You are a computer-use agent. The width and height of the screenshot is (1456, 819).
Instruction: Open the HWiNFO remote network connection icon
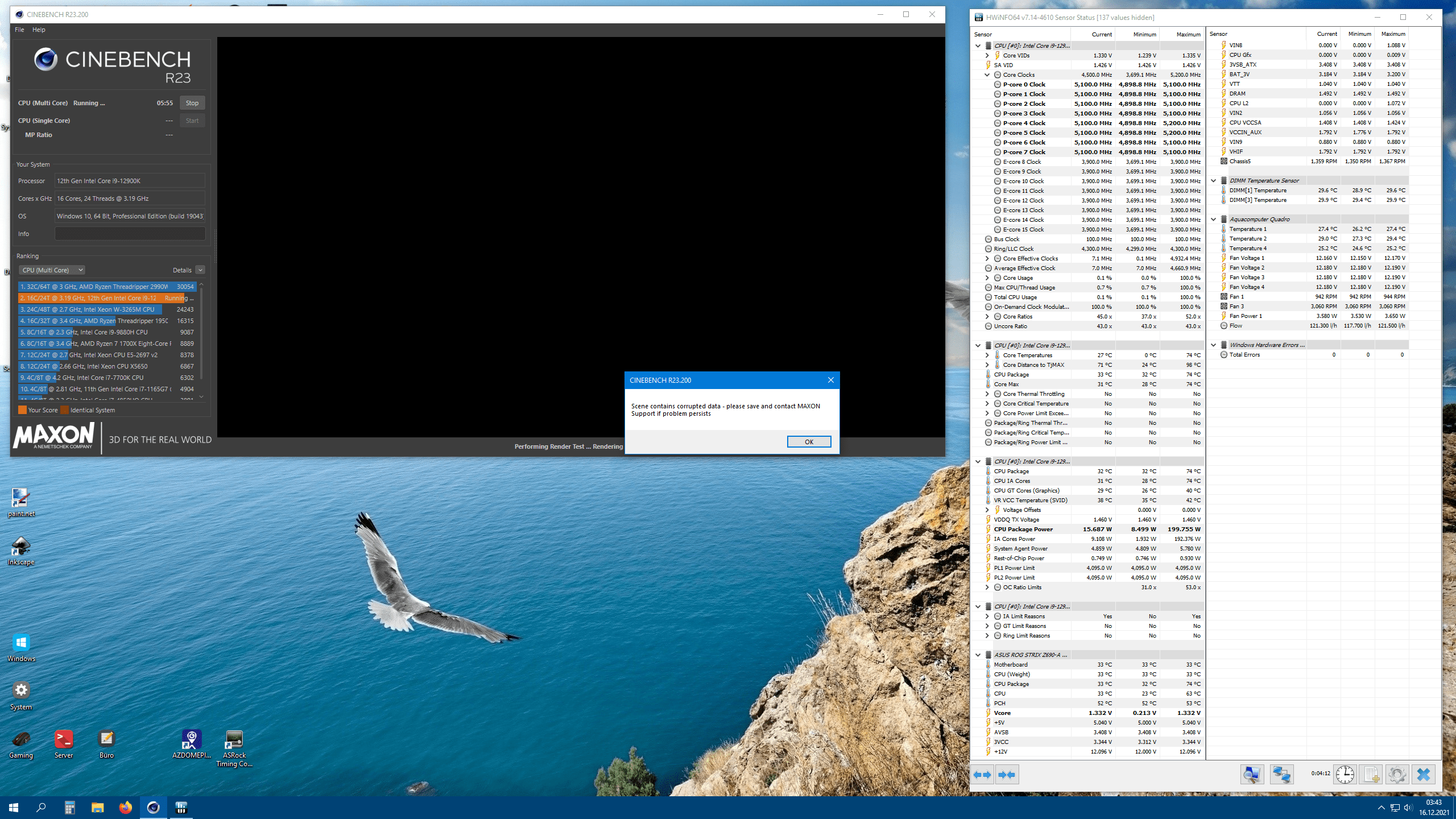(1281, 775)
